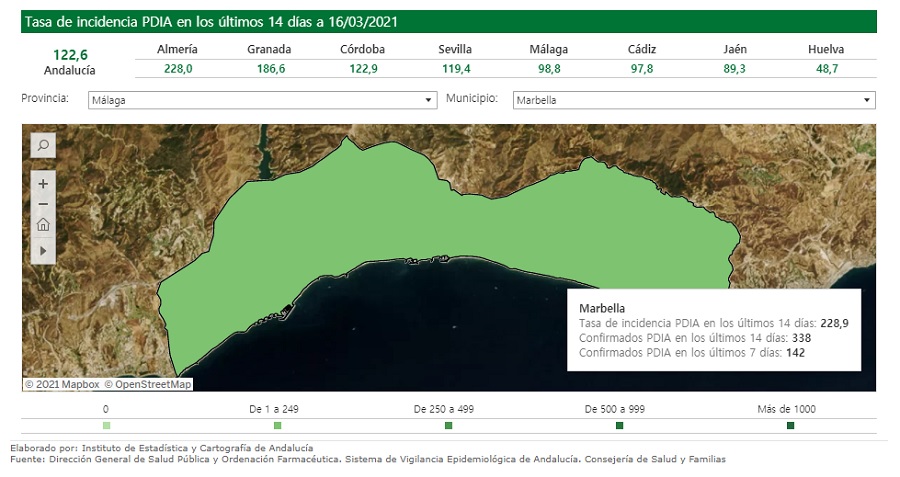Screen dimensions: 900x477
Task: Click the 'Fuente' source credit line
Action: click(x=368, y=459)
